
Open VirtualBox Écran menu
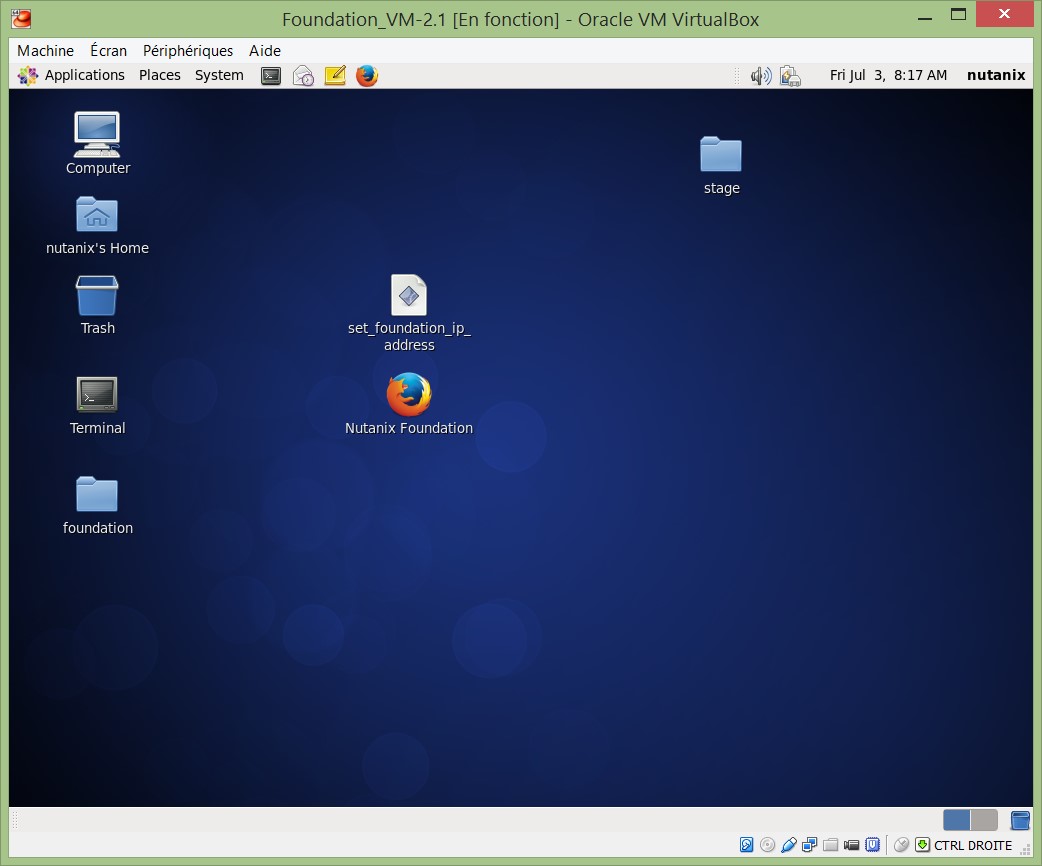click(x=108, y=51)
